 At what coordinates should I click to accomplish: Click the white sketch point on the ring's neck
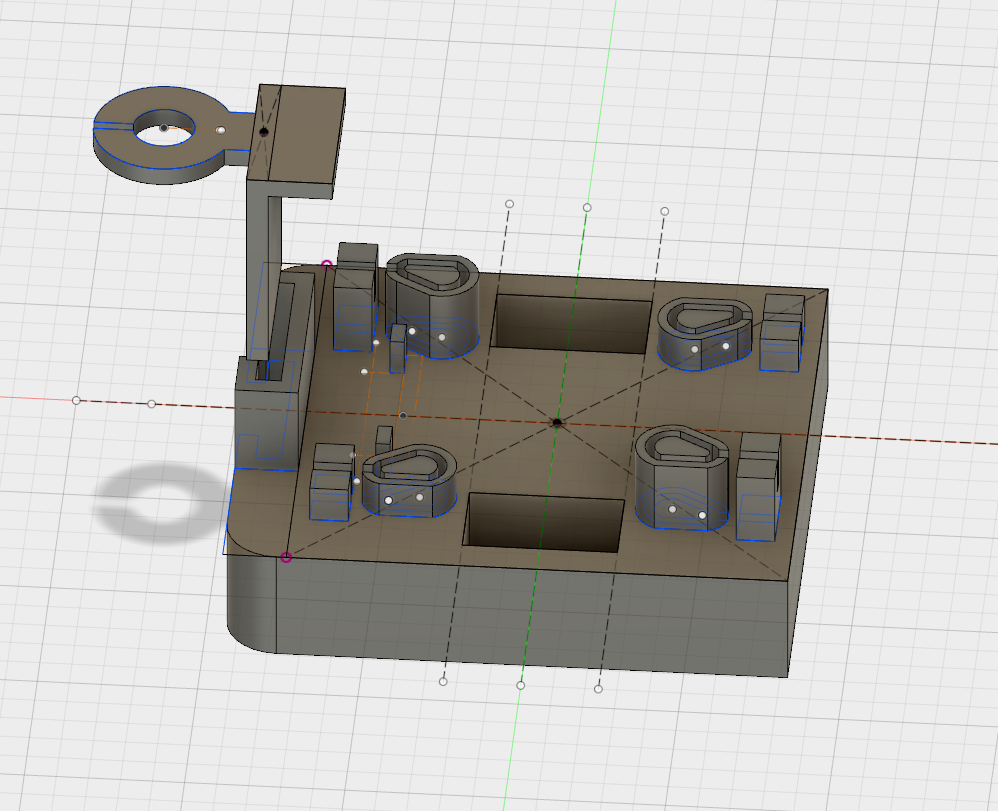(x=220, y=130)
